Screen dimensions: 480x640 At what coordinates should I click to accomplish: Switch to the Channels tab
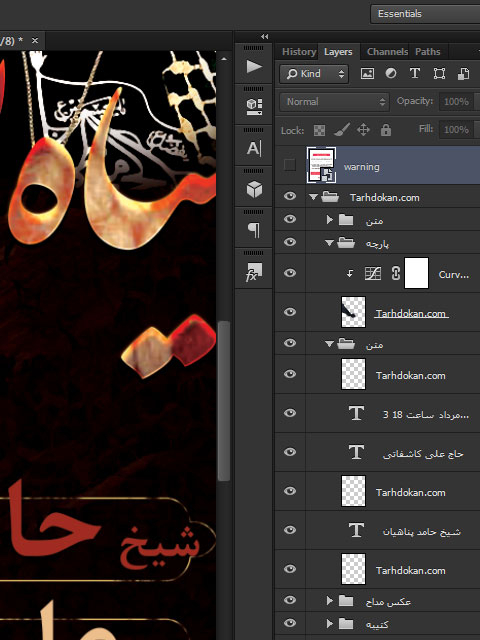coord(387,52)
